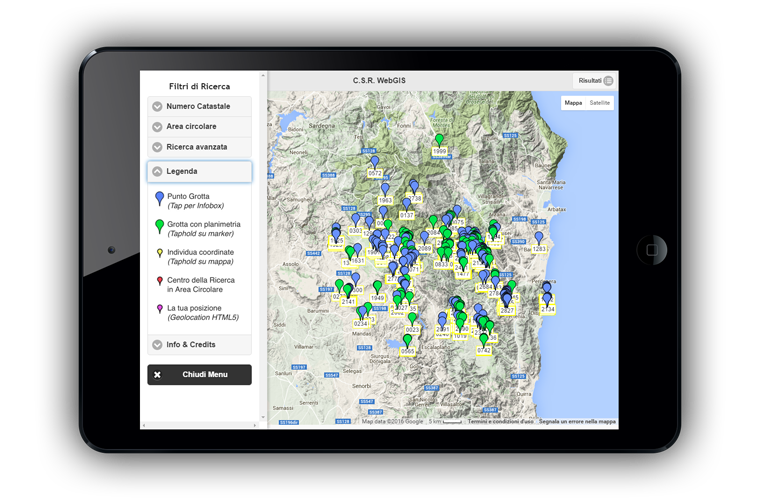Click the red Centro della Ricerca legend icon
This screenshot has width=760, height=500.
point(159,281)
